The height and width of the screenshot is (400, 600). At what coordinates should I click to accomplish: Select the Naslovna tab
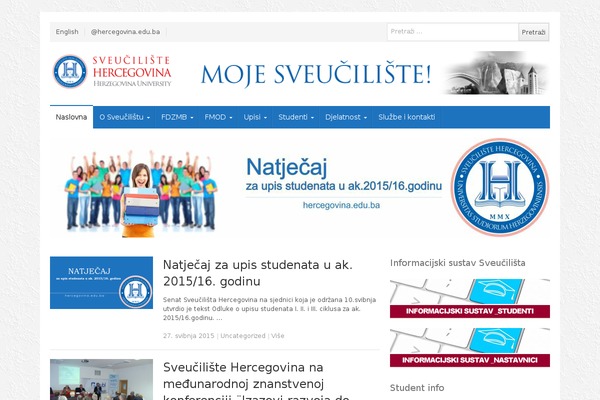pos(71,117)
